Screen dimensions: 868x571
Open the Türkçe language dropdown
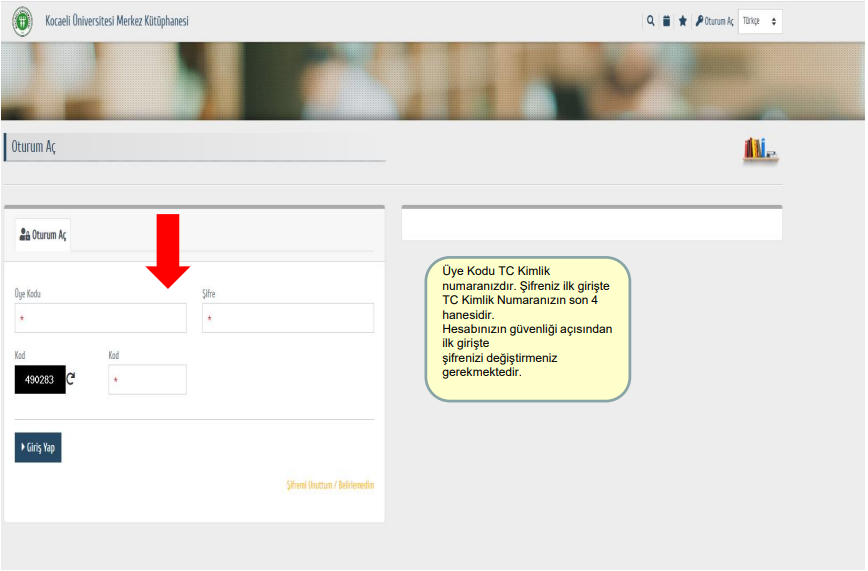coord(760,21)
